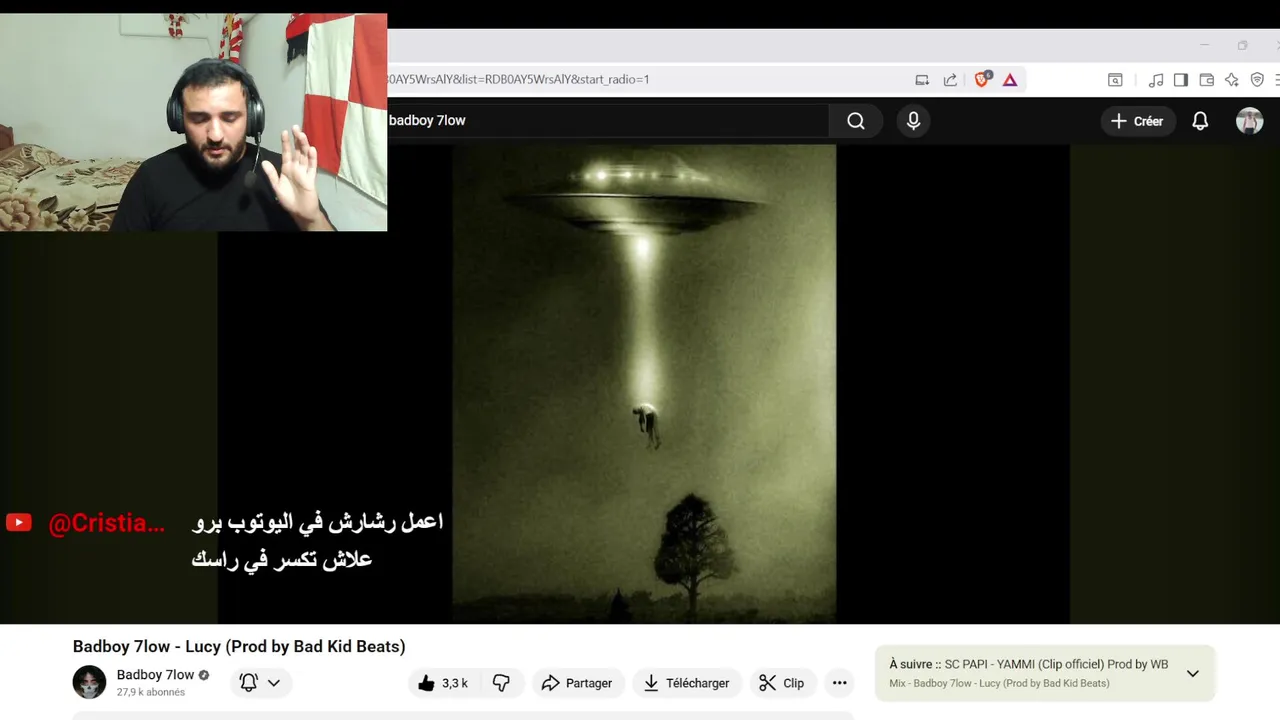Toggle the browser sidebar panel icon
Screen dimensions: 1280x720
[1181, 80]
